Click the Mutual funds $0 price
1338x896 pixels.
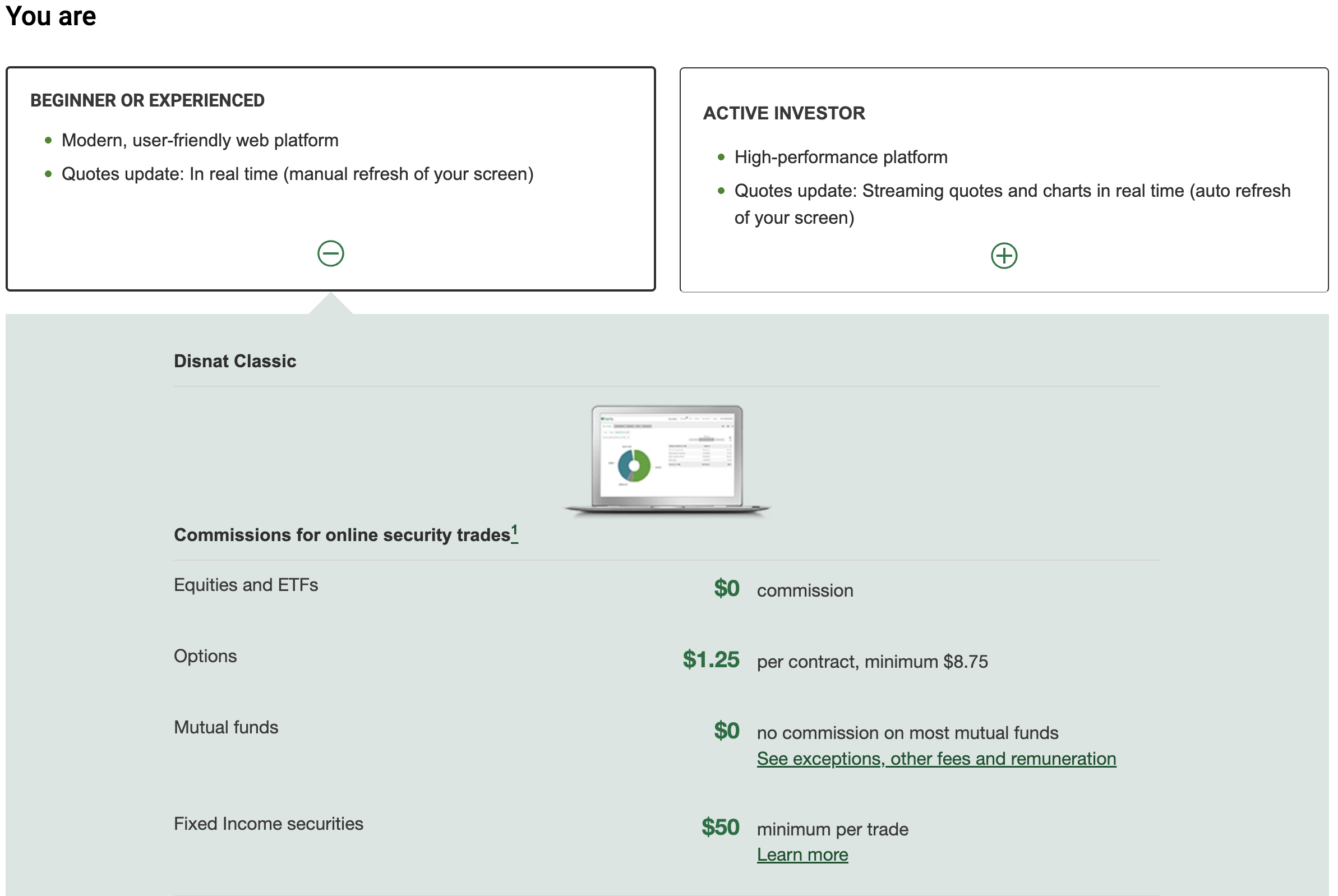coord(726,731)
